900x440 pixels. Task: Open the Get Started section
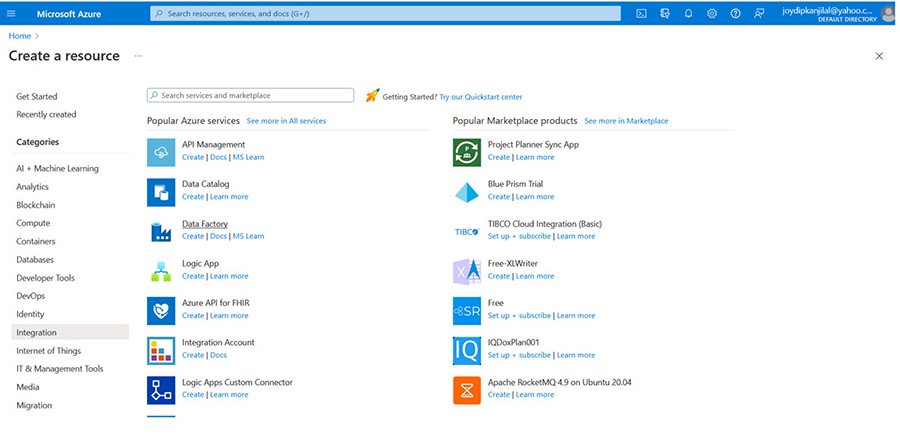[37, 96]
